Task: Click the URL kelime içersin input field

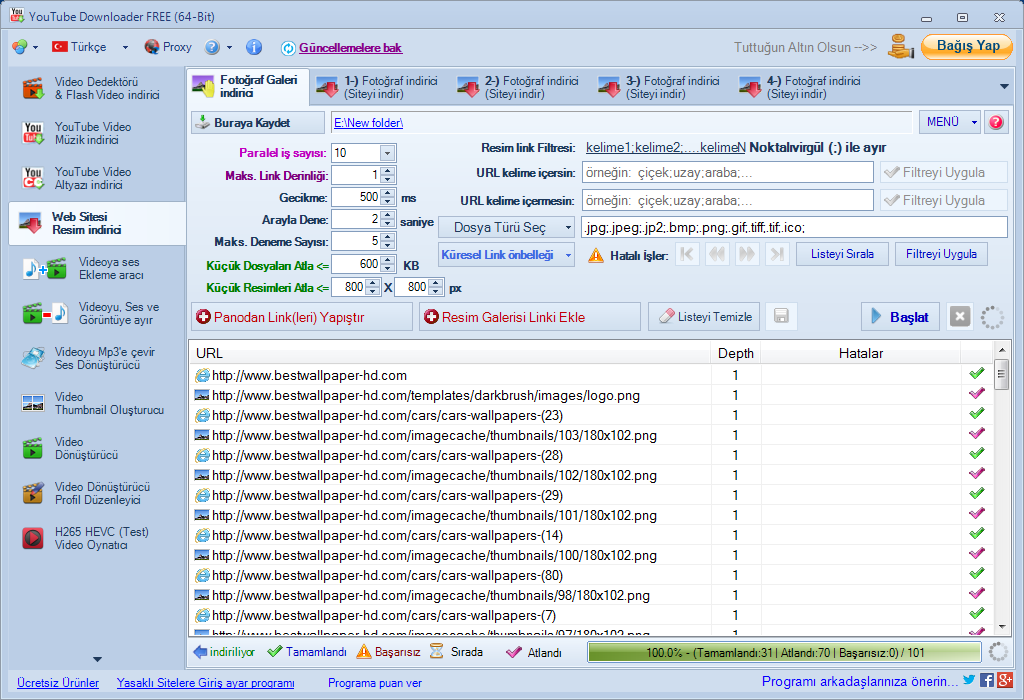Action: [x=727, y=172]
